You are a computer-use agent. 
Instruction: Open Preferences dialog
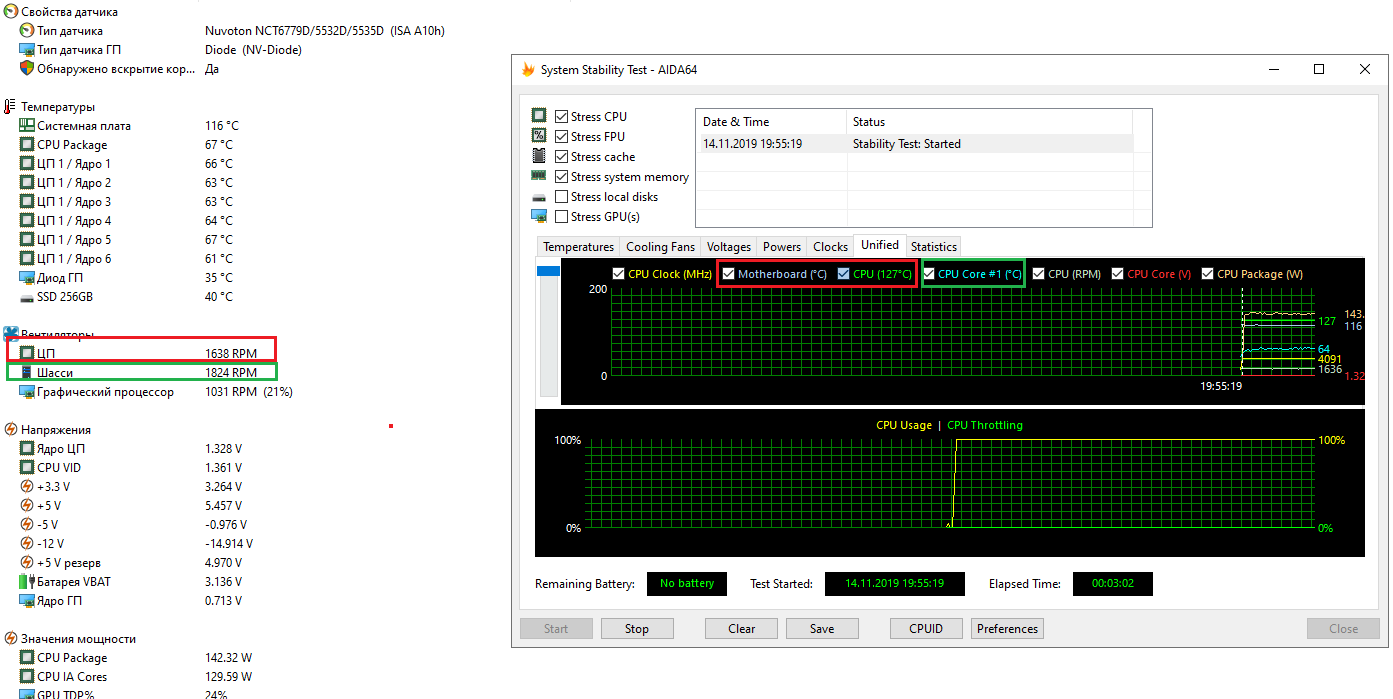[x=1007, y=629]
